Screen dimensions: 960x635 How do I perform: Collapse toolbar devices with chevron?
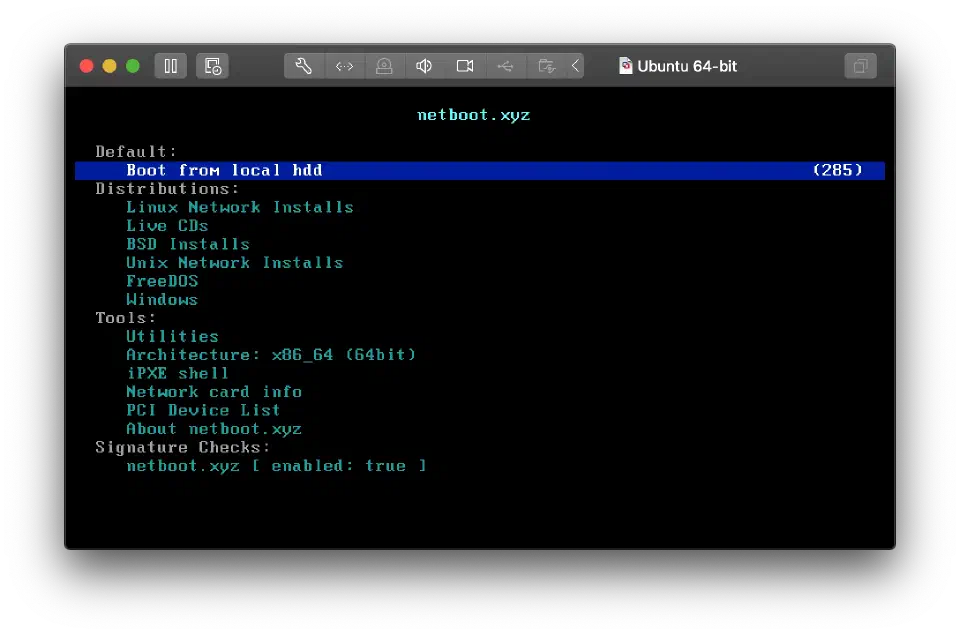click(576, 66)
